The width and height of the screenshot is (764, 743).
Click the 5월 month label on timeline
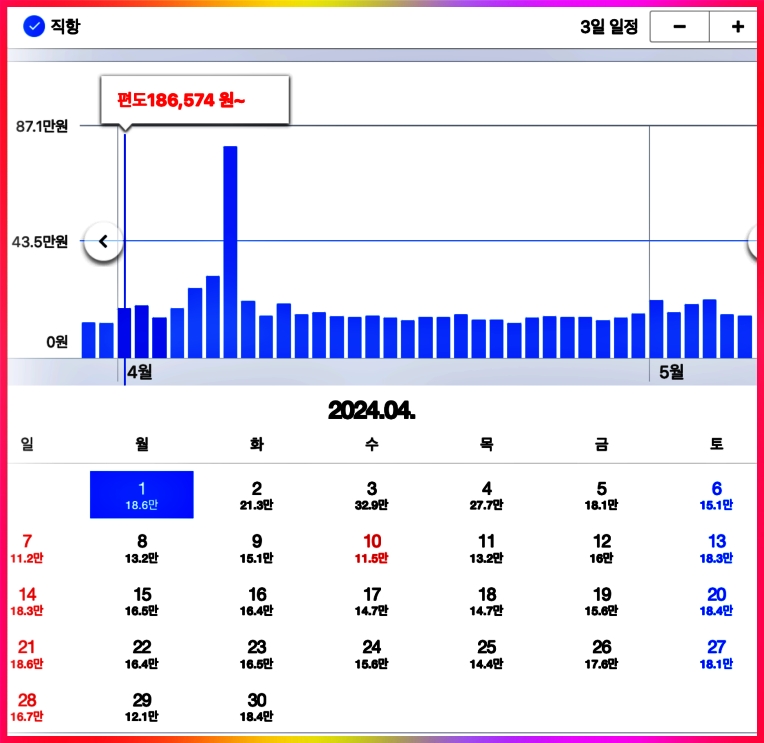pyautogui.click(x=671, y=373)
